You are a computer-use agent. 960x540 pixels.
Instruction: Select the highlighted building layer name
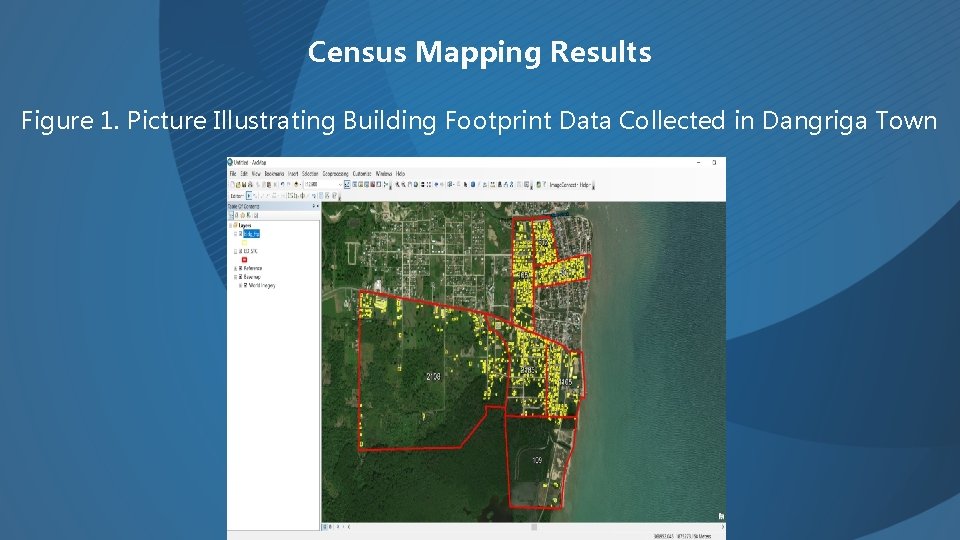click(252, 234)
